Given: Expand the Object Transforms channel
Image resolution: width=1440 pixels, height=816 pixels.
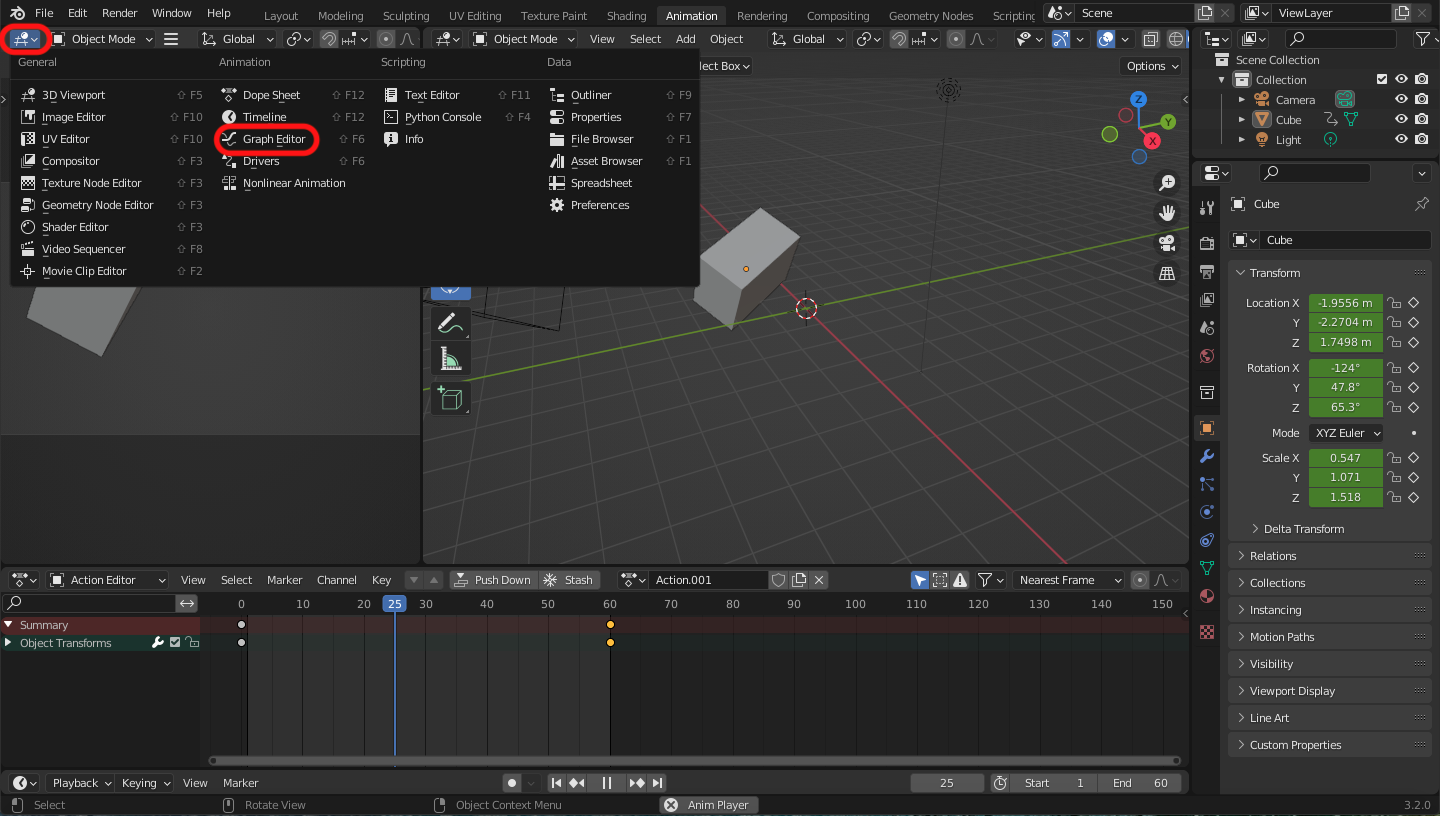Looking at the screenshot, I should (x=9, y=643).
